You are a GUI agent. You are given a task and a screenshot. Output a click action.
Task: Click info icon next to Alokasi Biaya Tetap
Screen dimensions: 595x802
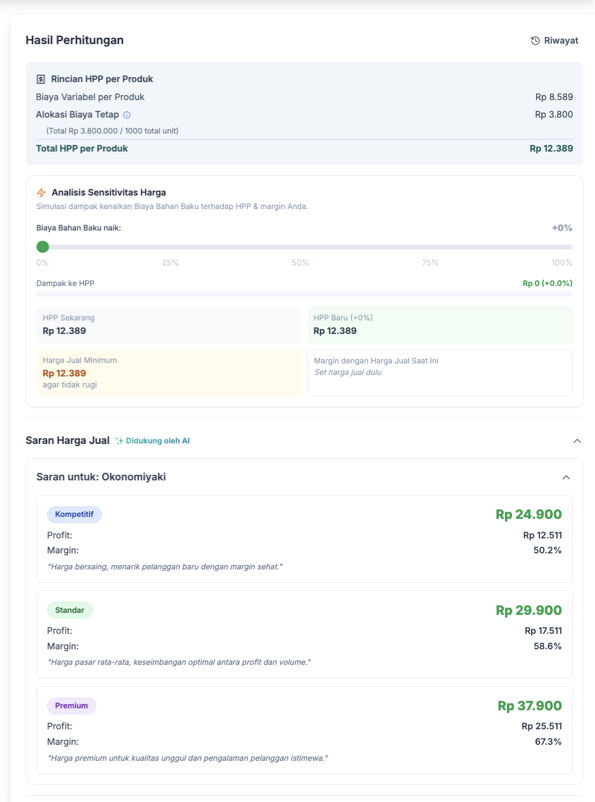pos(127,115)
